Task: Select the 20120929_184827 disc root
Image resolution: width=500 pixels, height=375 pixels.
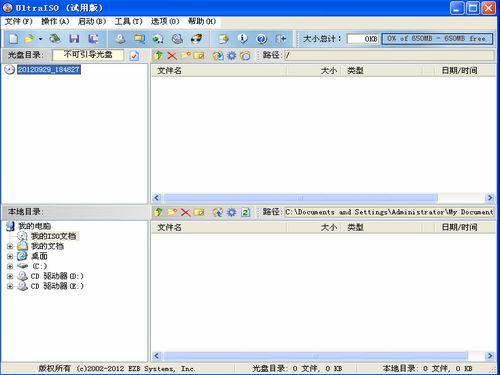Action: (x=49, y=70)
